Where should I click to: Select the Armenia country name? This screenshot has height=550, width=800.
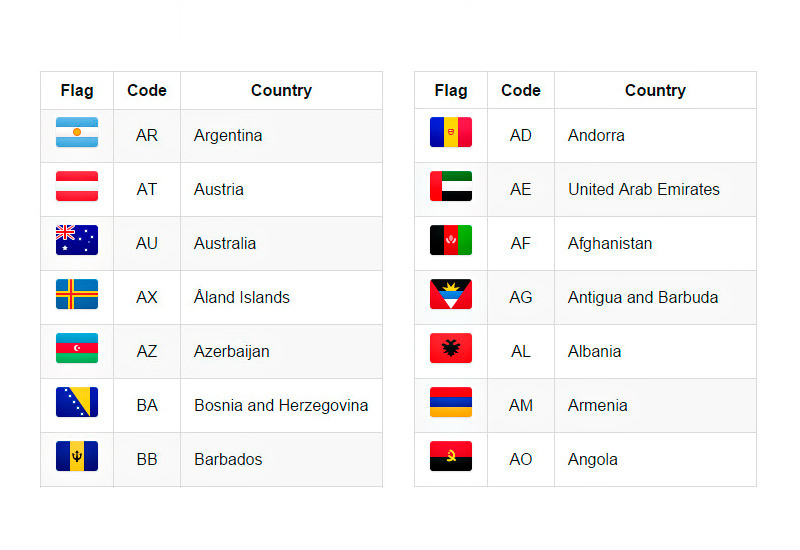pyautogui.click(x=597, y=406)
